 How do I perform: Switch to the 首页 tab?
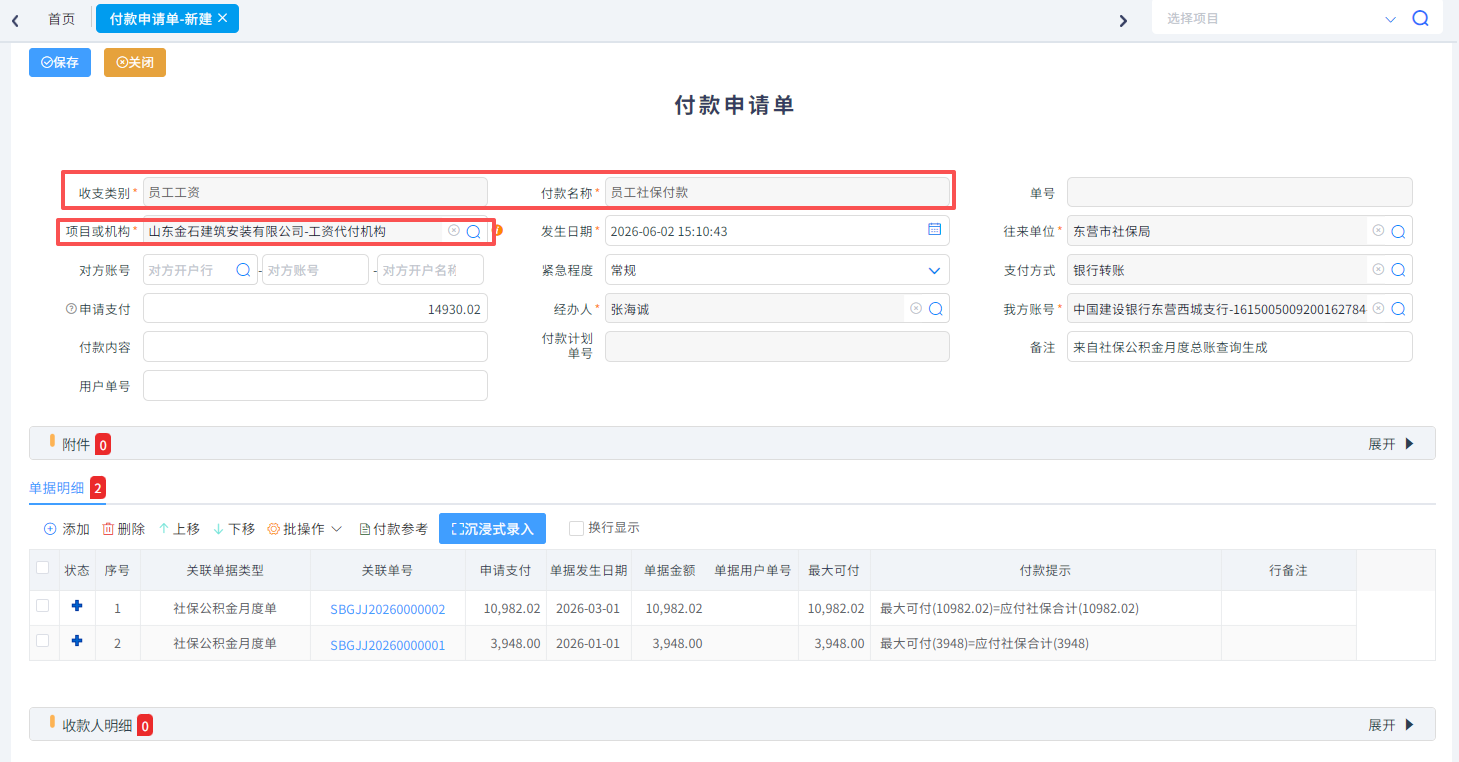point(61,19)
